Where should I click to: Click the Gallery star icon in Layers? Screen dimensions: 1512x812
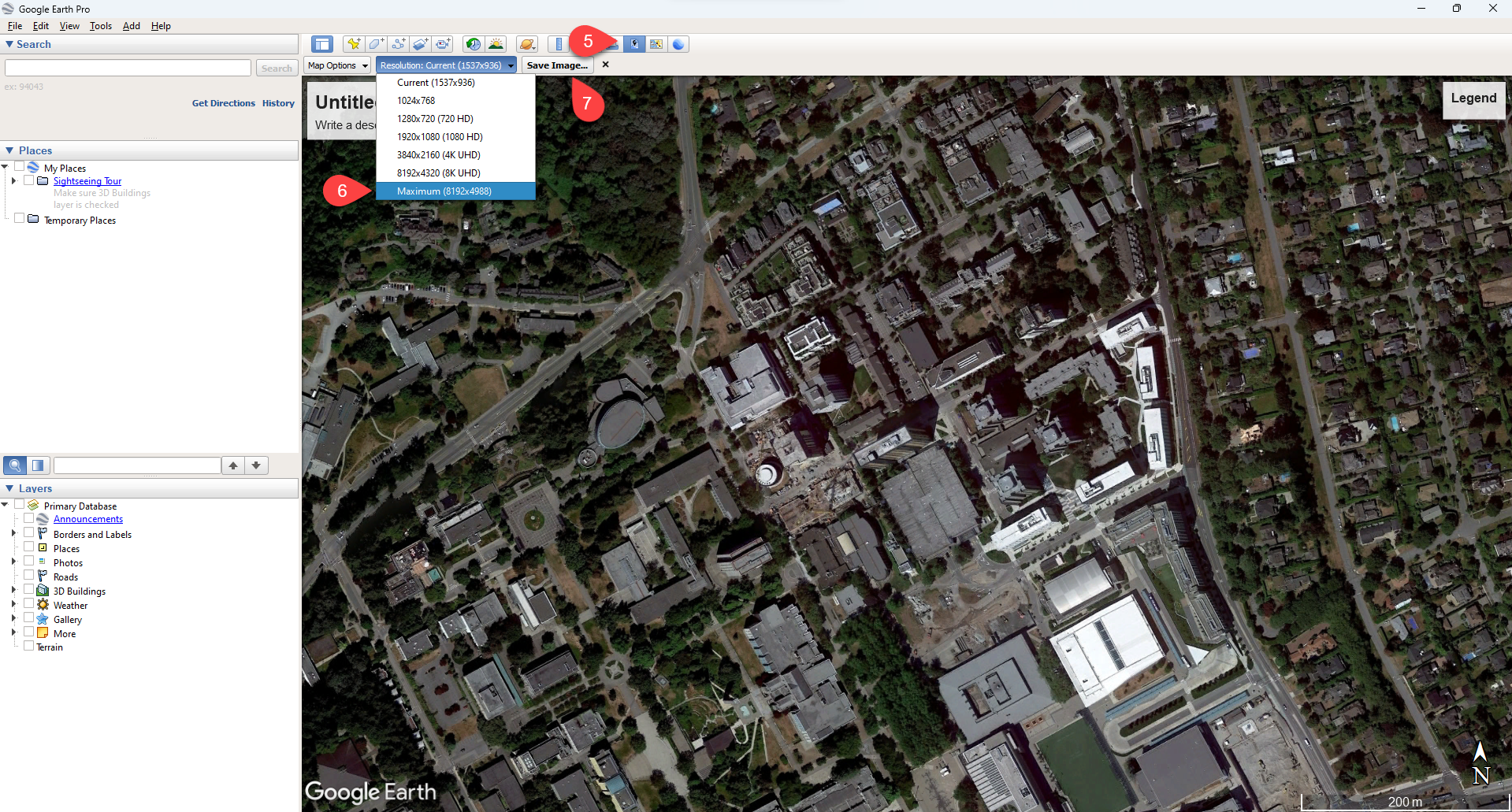(43, 619)
